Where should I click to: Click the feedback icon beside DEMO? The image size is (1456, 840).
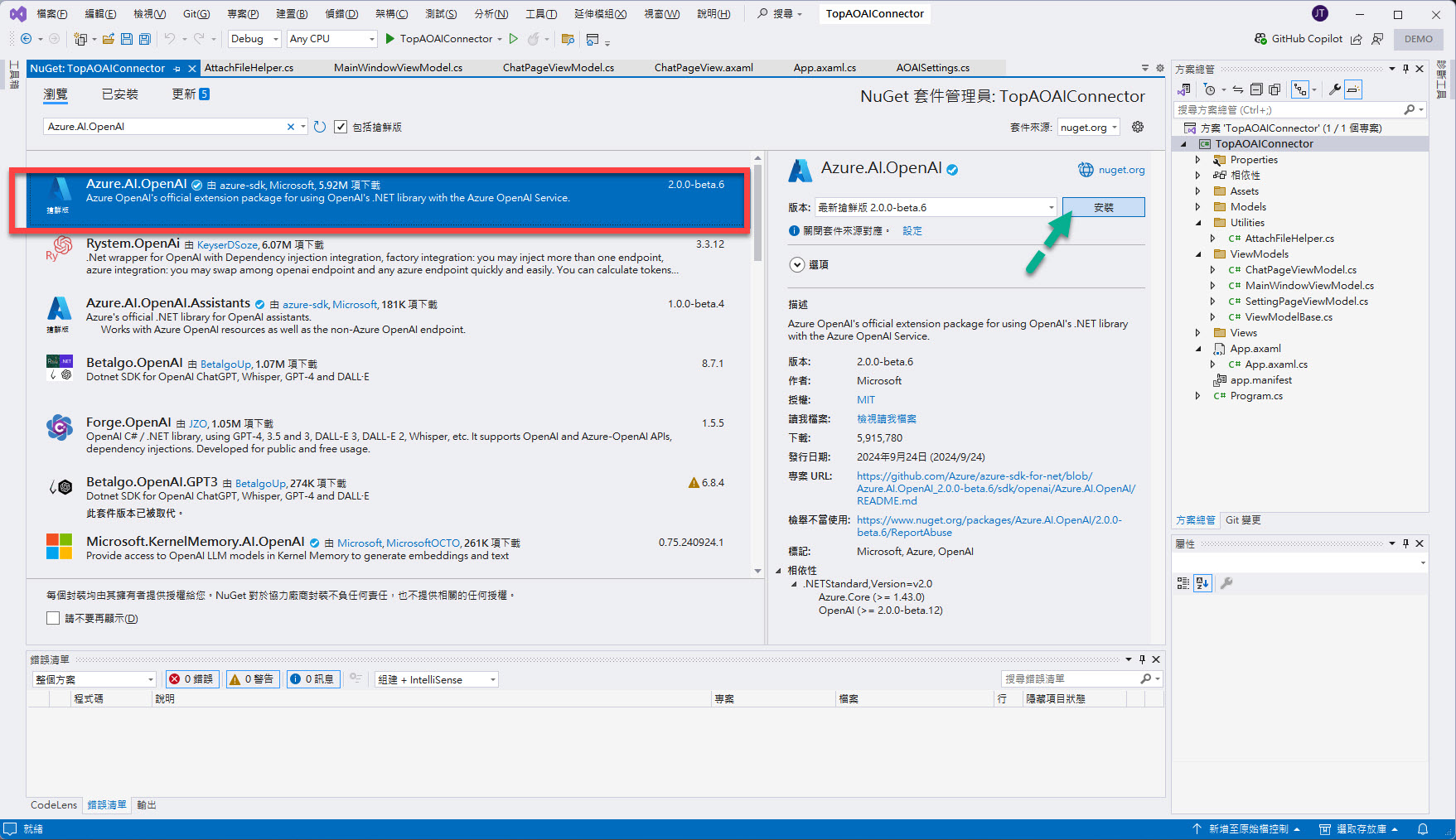pyautogui.click(x=1377, y=39)
